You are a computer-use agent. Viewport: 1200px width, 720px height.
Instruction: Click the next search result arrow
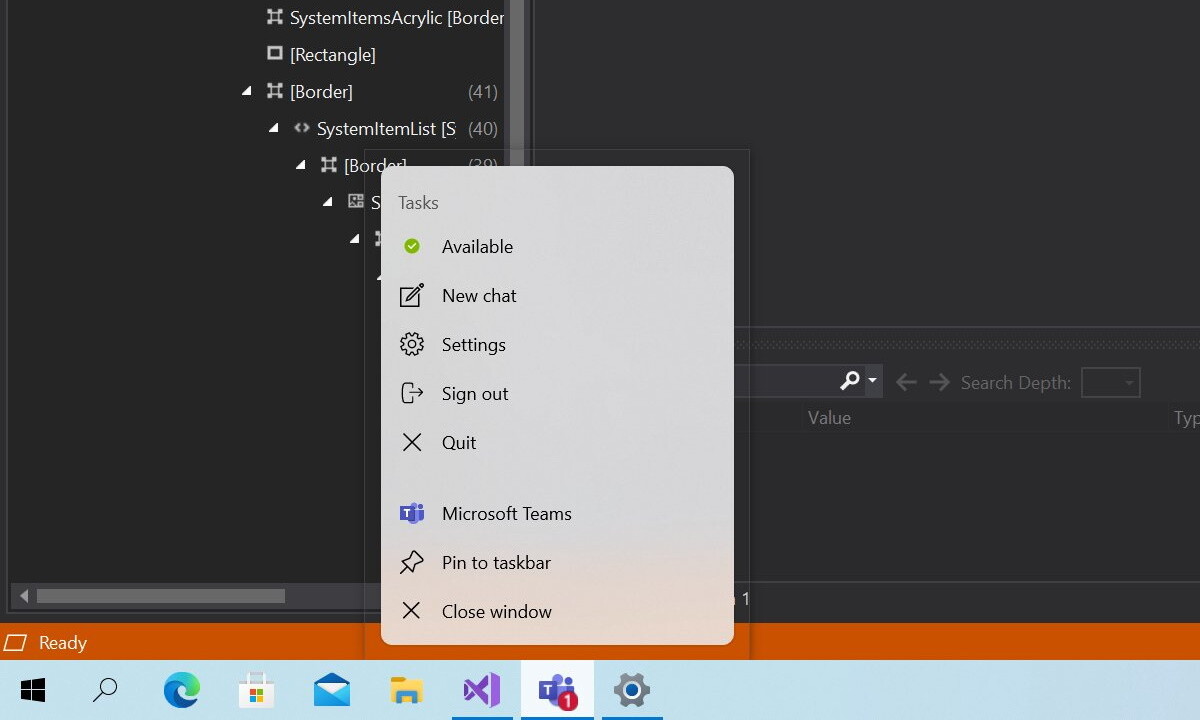tap(939, 381)
